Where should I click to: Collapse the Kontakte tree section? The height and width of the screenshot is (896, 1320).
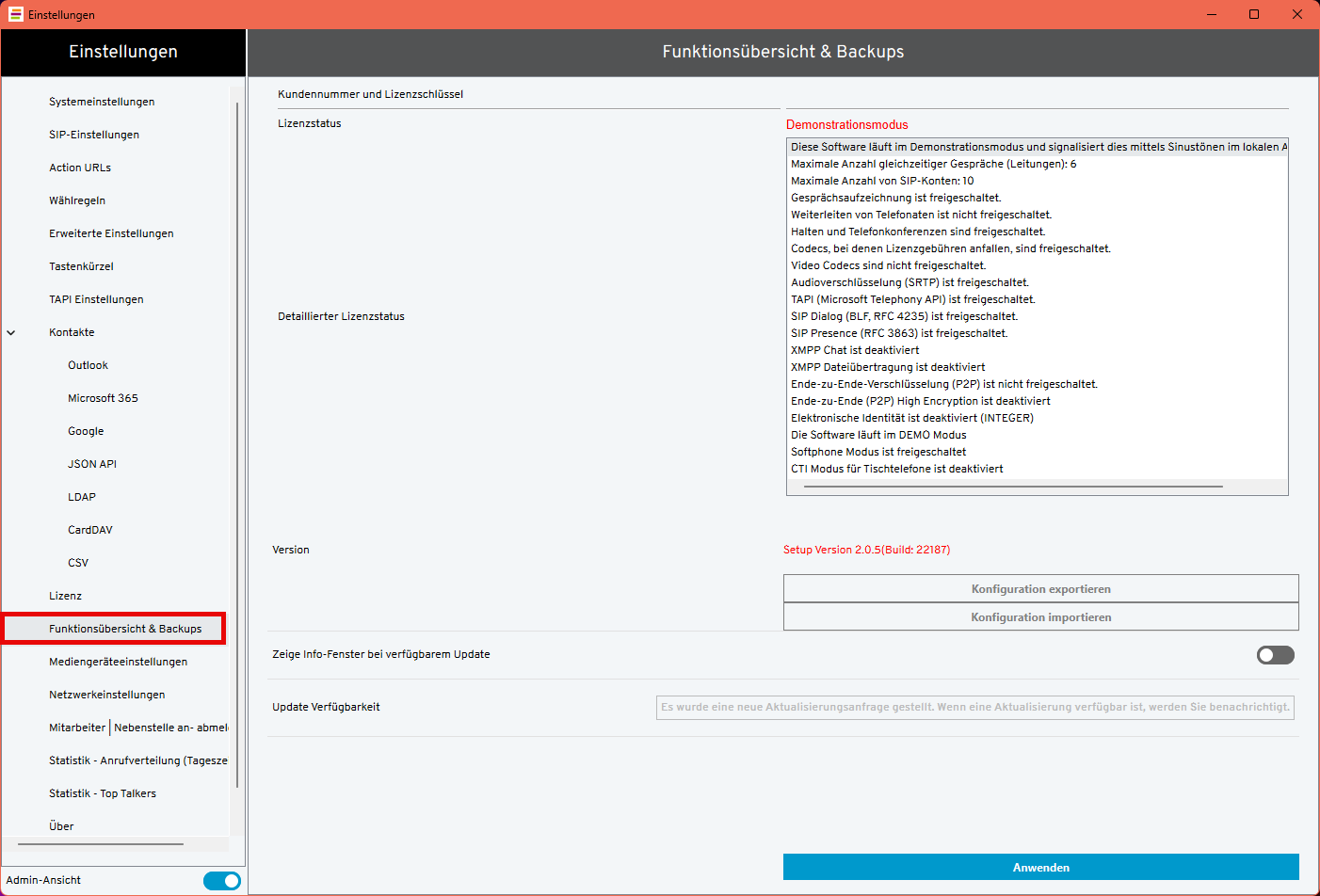click(11, 333)
